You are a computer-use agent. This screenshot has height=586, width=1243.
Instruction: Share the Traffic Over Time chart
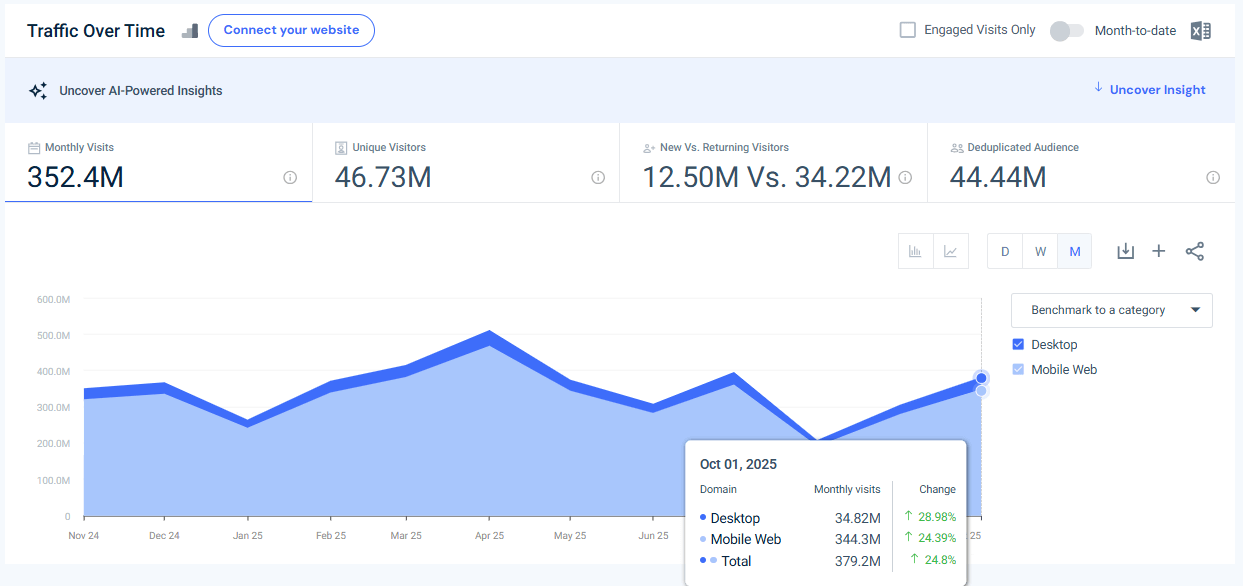pos(1195,251)
